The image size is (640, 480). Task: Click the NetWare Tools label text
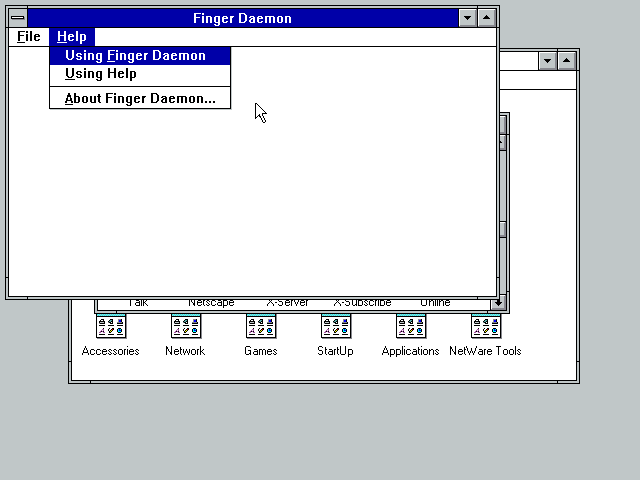pos(485,351)
